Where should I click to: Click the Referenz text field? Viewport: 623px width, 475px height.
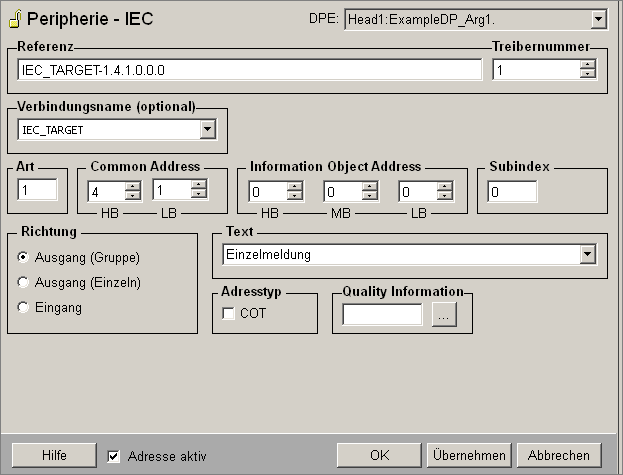pyautogui.click(x=250, y=70)
